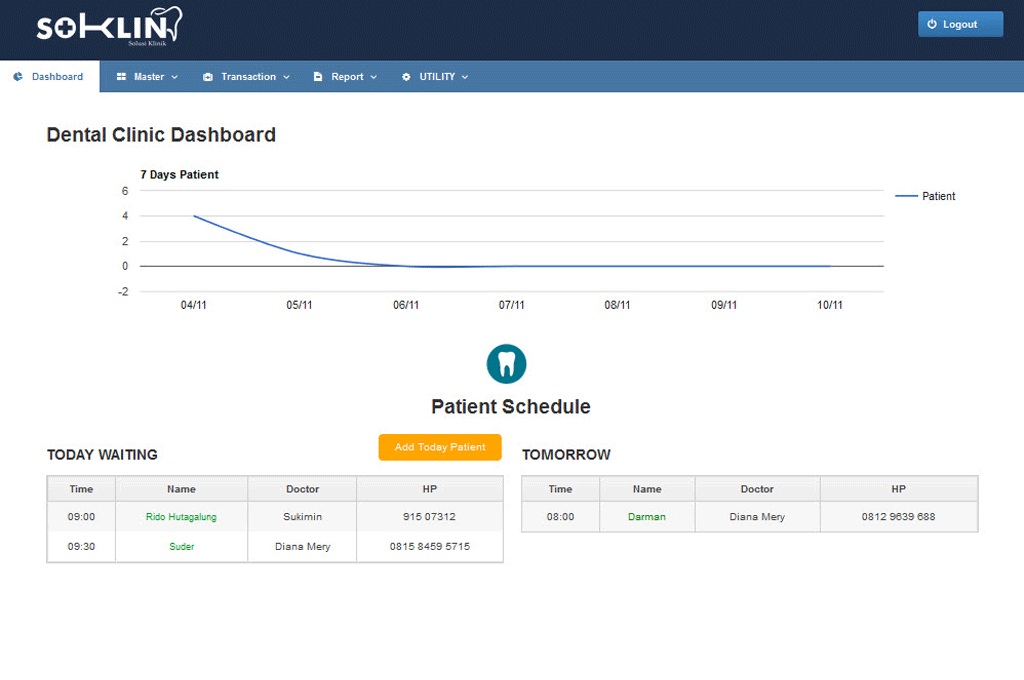
Task: Open tomorrow's patient Darman link
Action: tap(646, 517)
